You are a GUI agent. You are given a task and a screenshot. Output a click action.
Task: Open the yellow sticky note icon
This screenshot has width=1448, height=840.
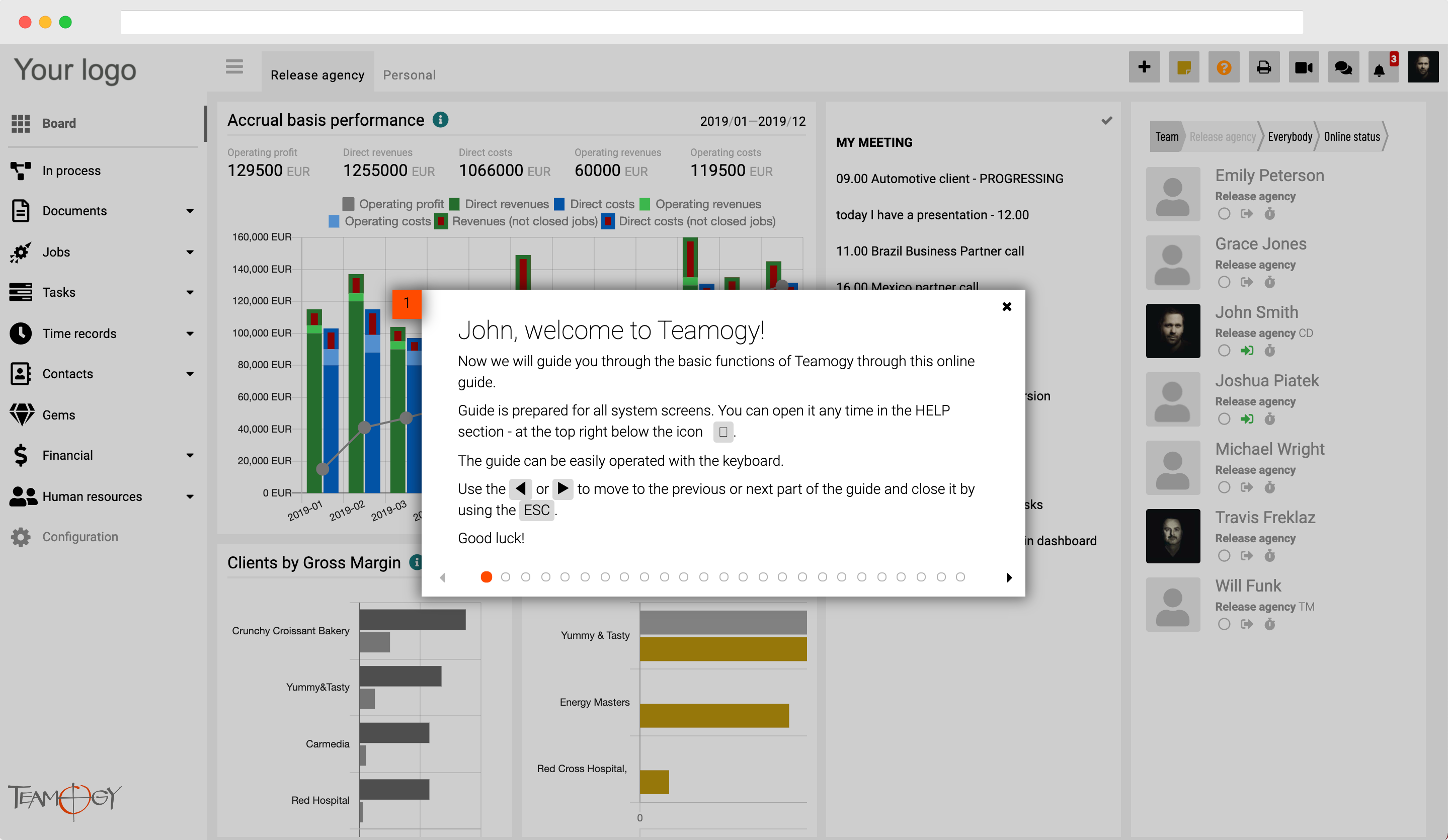coord(1184,67)
